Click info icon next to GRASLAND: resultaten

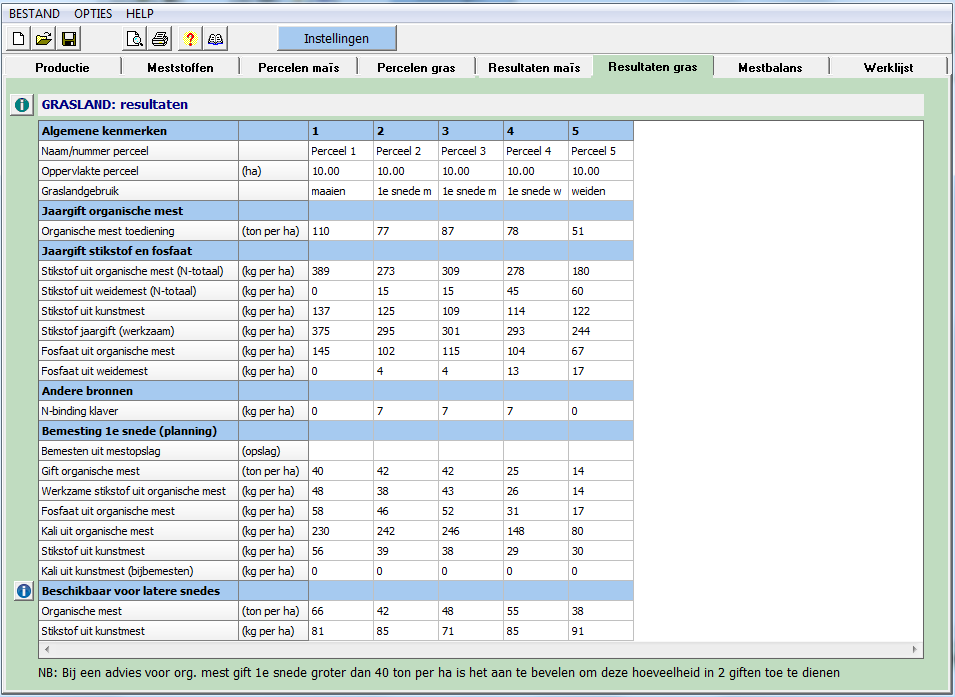(22, 105)
